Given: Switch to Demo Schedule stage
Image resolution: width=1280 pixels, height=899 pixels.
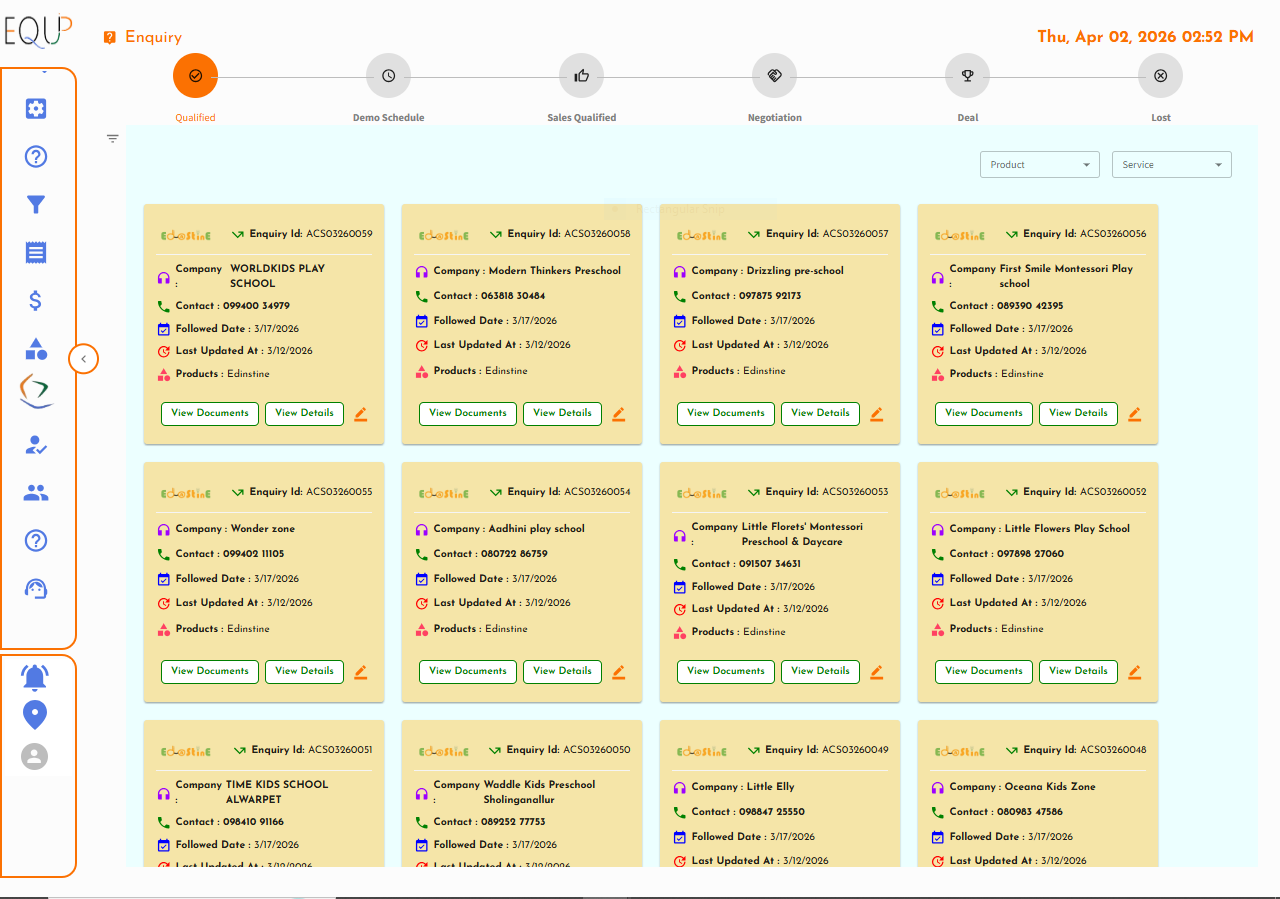Looking at the screenshot, I should (388, 76).
